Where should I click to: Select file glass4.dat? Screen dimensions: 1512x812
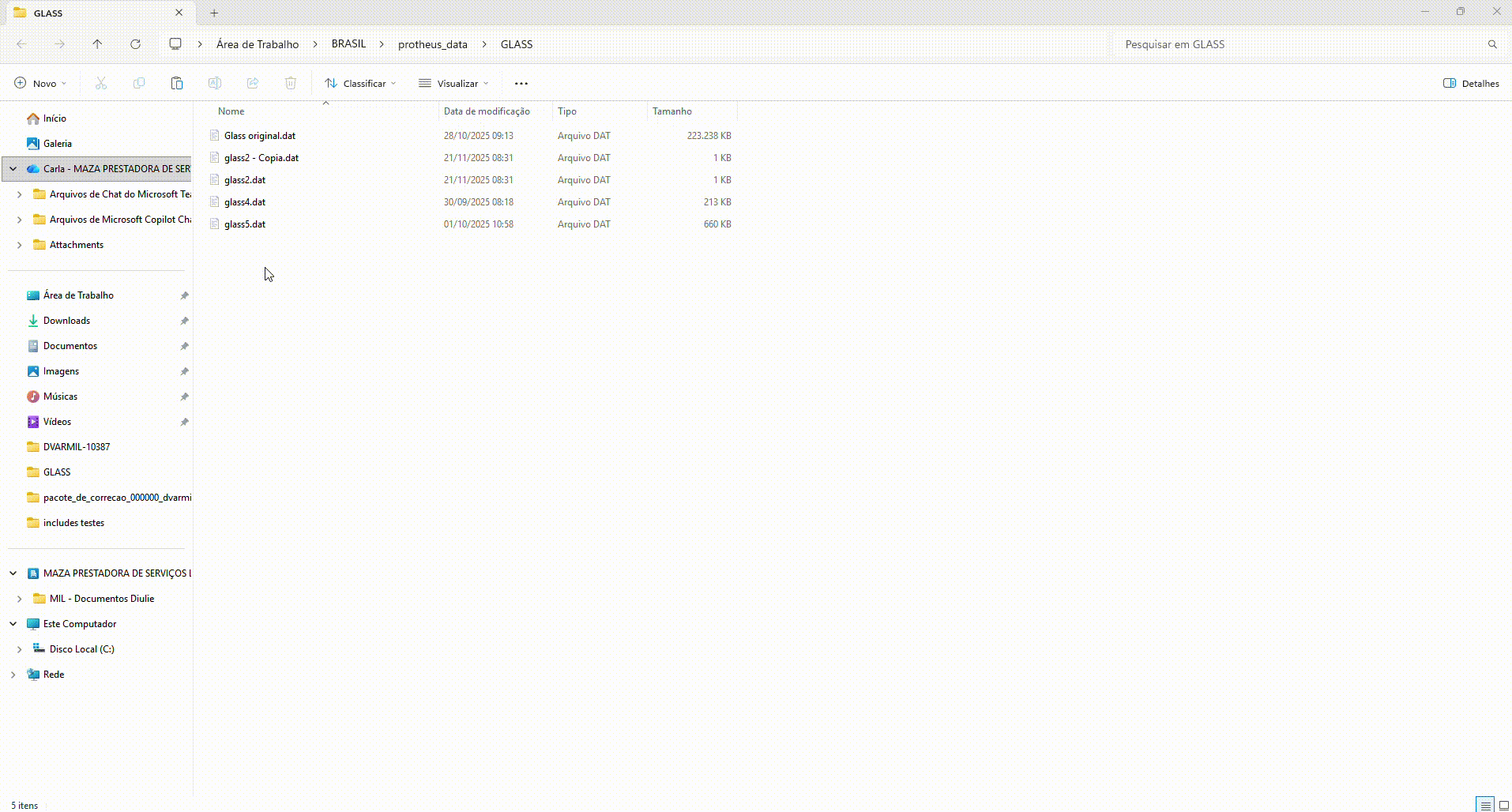pyautogui.click(x=245, y=201)
